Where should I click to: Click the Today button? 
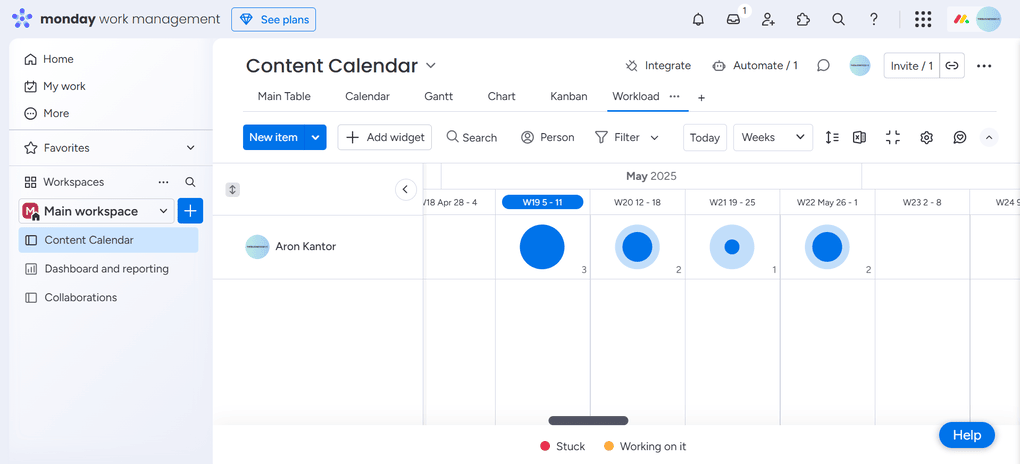[x=705, y=137]
